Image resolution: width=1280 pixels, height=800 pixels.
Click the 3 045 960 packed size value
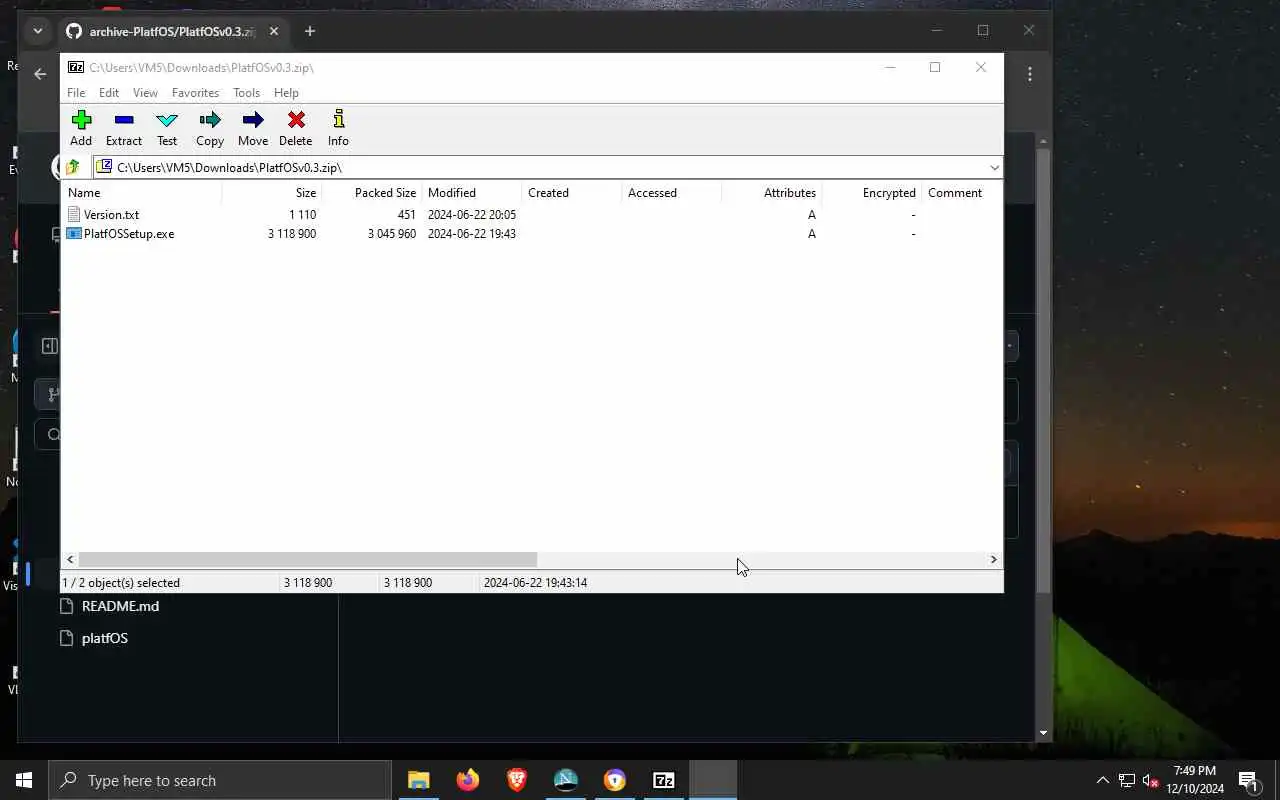[391, 233]
